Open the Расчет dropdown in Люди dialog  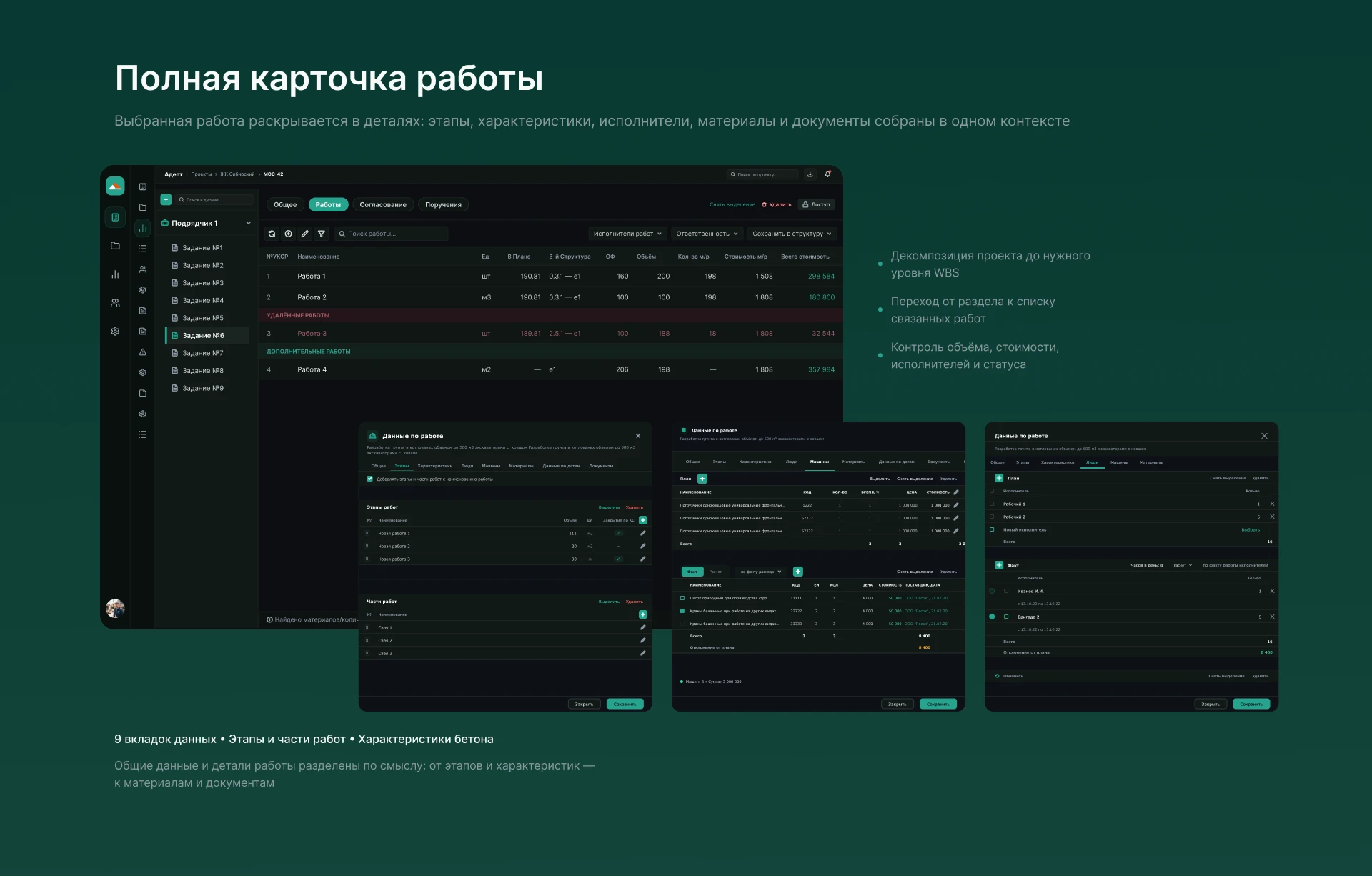(1183, 565)
